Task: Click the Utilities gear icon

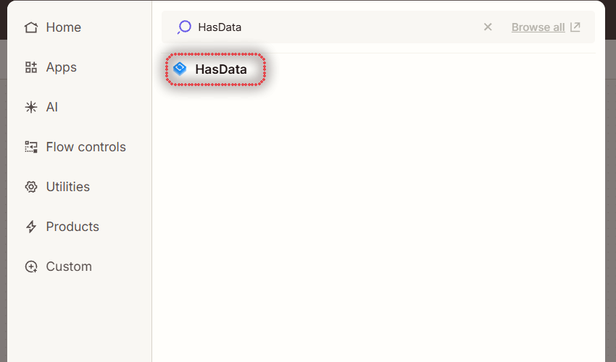Action: coord(31,187)
